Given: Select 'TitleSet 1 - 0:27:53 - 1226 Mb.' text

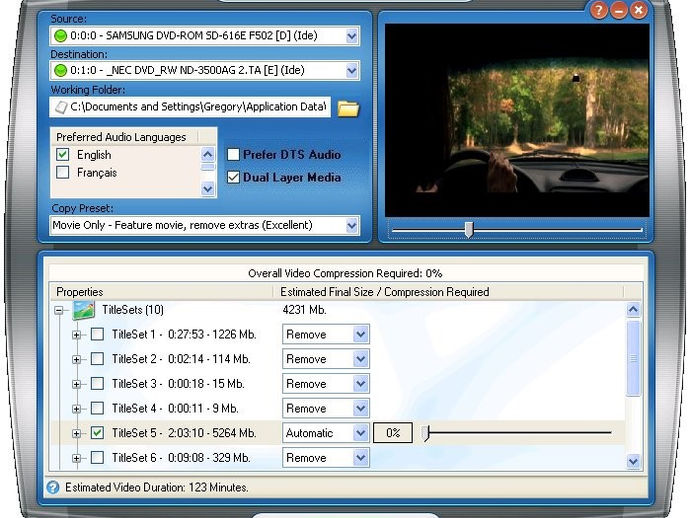Looking at the screenshot, I should coord(184,334).
